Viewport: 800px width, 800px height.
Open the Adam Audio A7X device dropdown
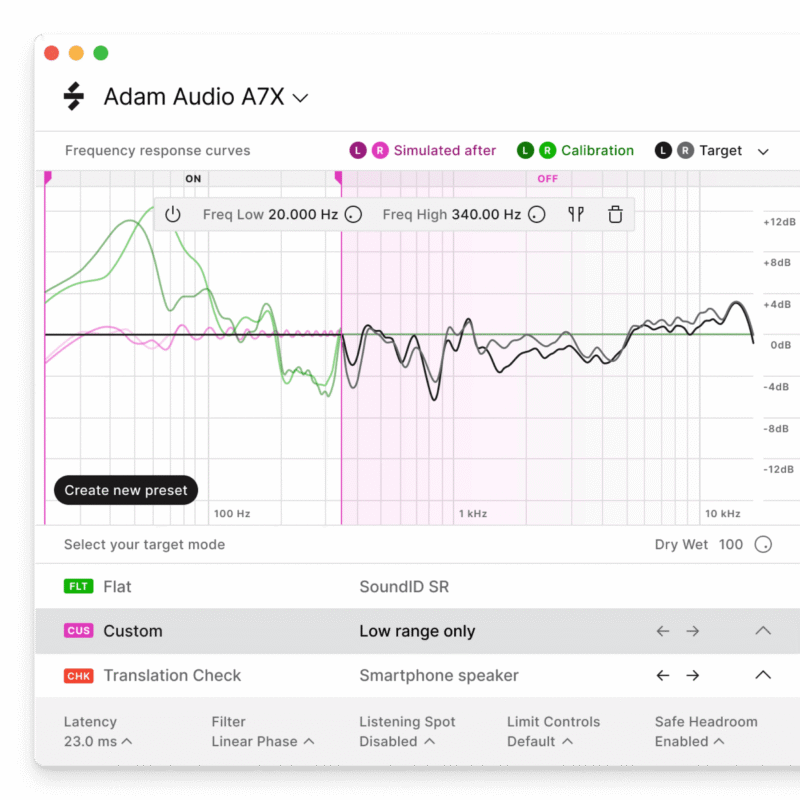click(x=206, y=97)
